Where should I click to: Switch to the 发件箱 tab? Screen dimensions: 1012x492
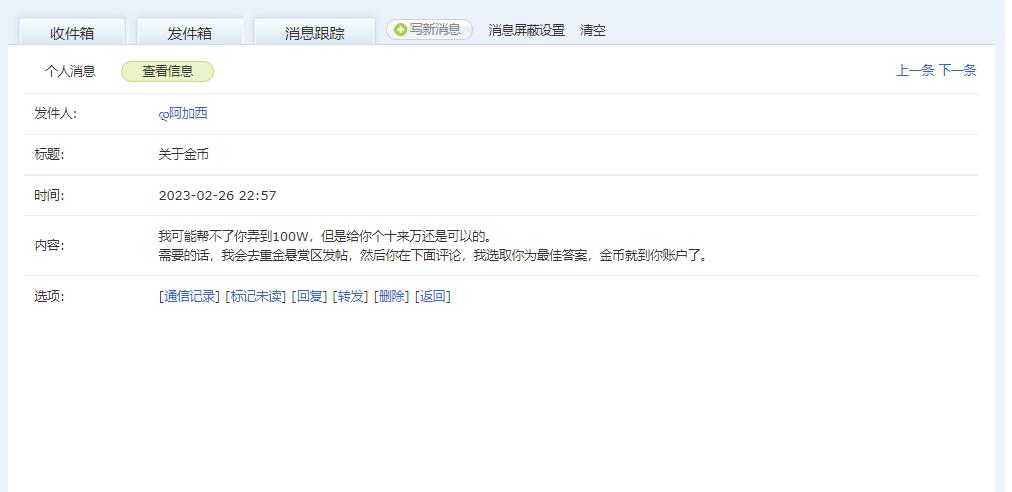(190, 33)
